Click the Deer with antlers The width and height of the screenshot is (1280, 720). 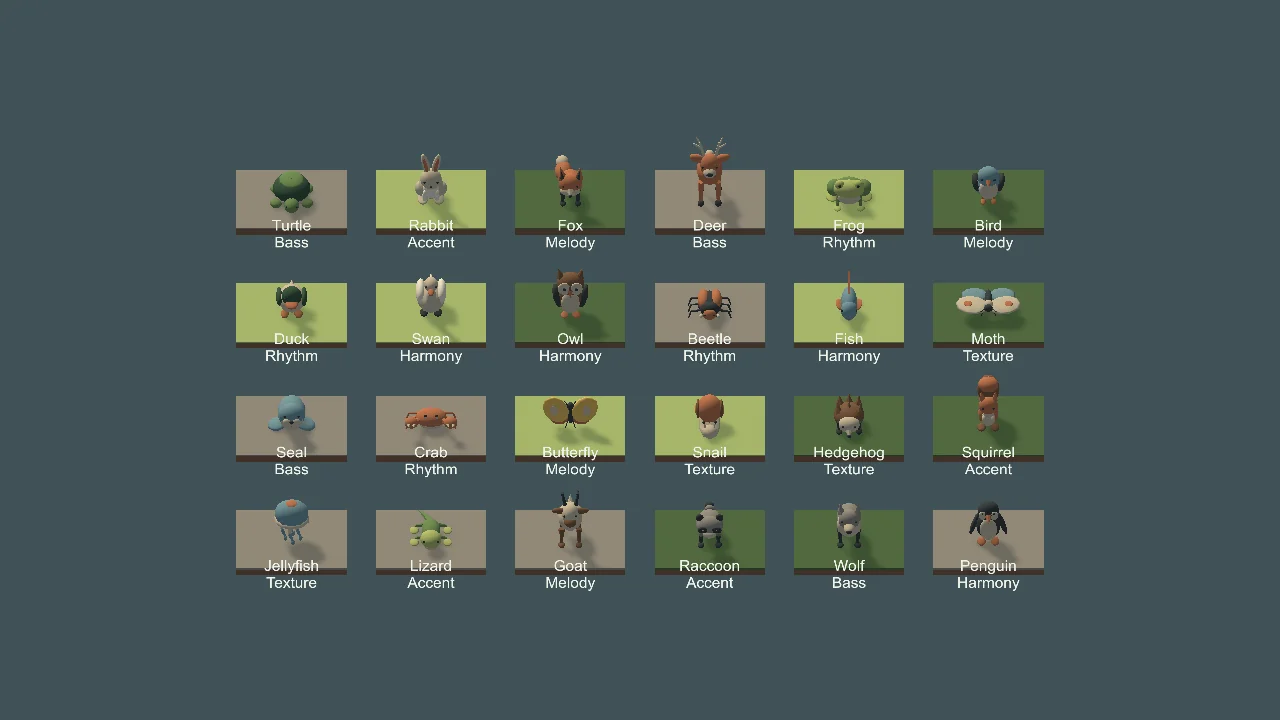click(709, 173)
